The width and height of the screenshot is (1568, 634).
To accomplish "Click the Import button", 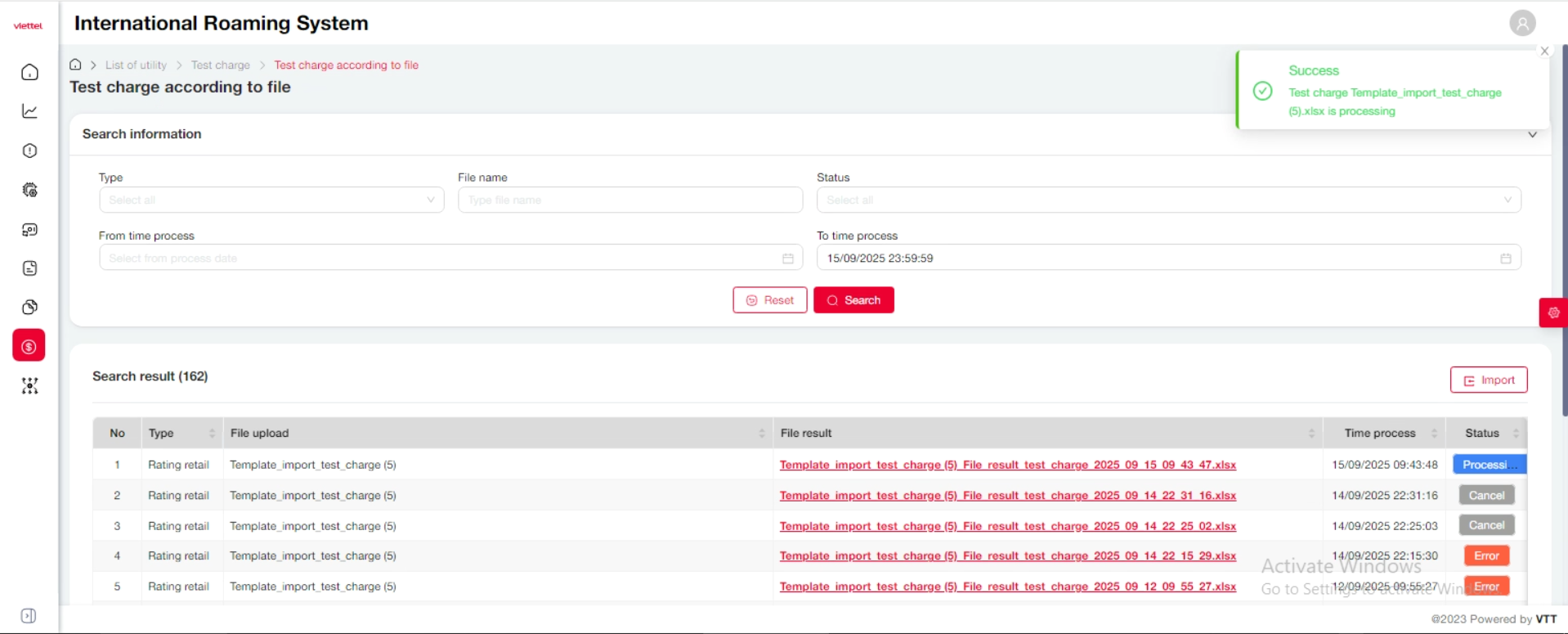I will (x=1488, y=380).
